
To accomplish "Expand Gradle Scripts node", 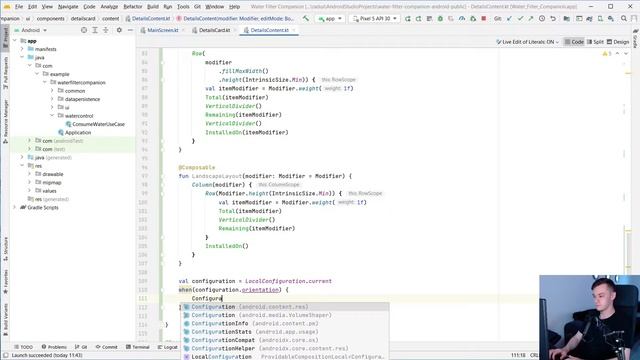I will point(15,208).
